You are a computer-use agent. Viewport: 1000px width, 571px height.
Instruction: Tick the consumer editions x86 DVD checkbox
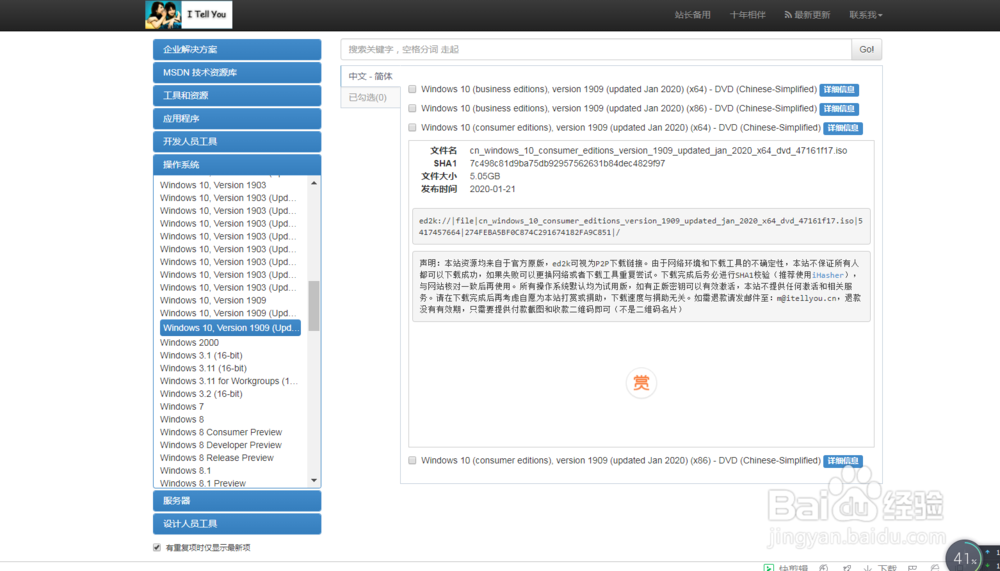pos(412,461)
